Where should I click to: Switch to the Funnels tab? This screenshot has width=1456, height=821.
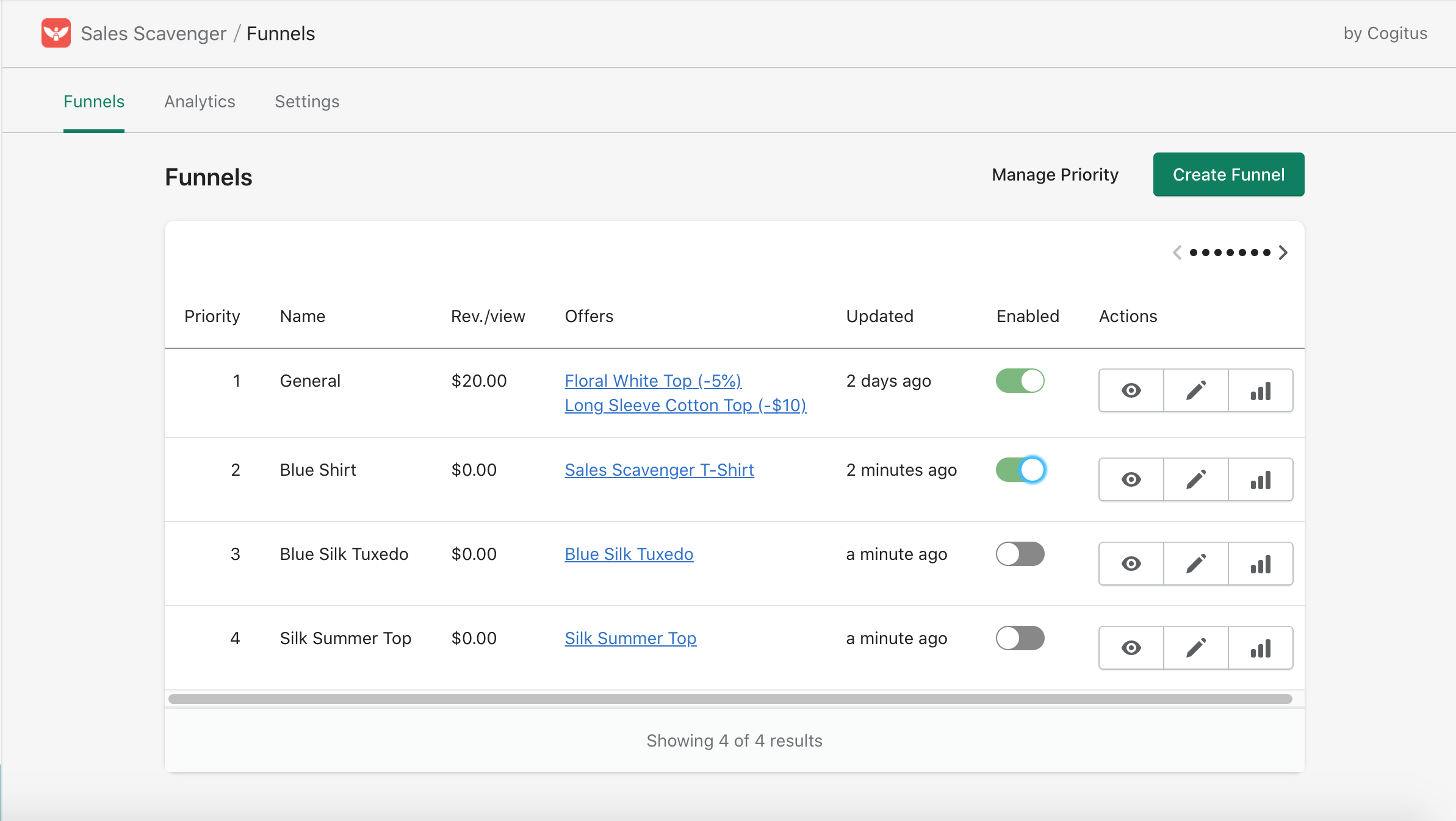click(94, 101)
